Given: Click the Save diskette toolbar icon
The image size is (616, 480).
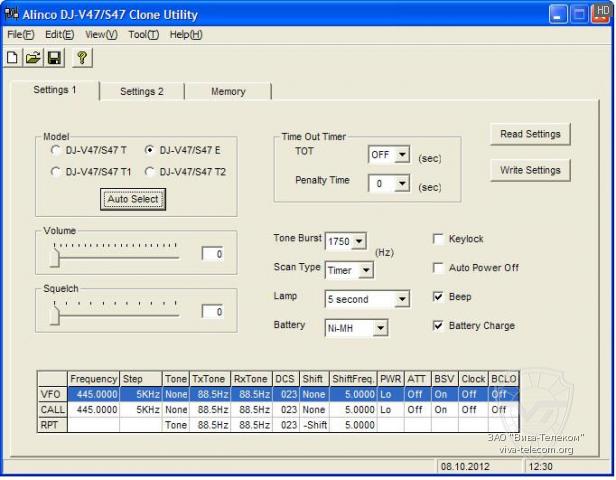Looking at the screenshot, I should coord(53,58).
